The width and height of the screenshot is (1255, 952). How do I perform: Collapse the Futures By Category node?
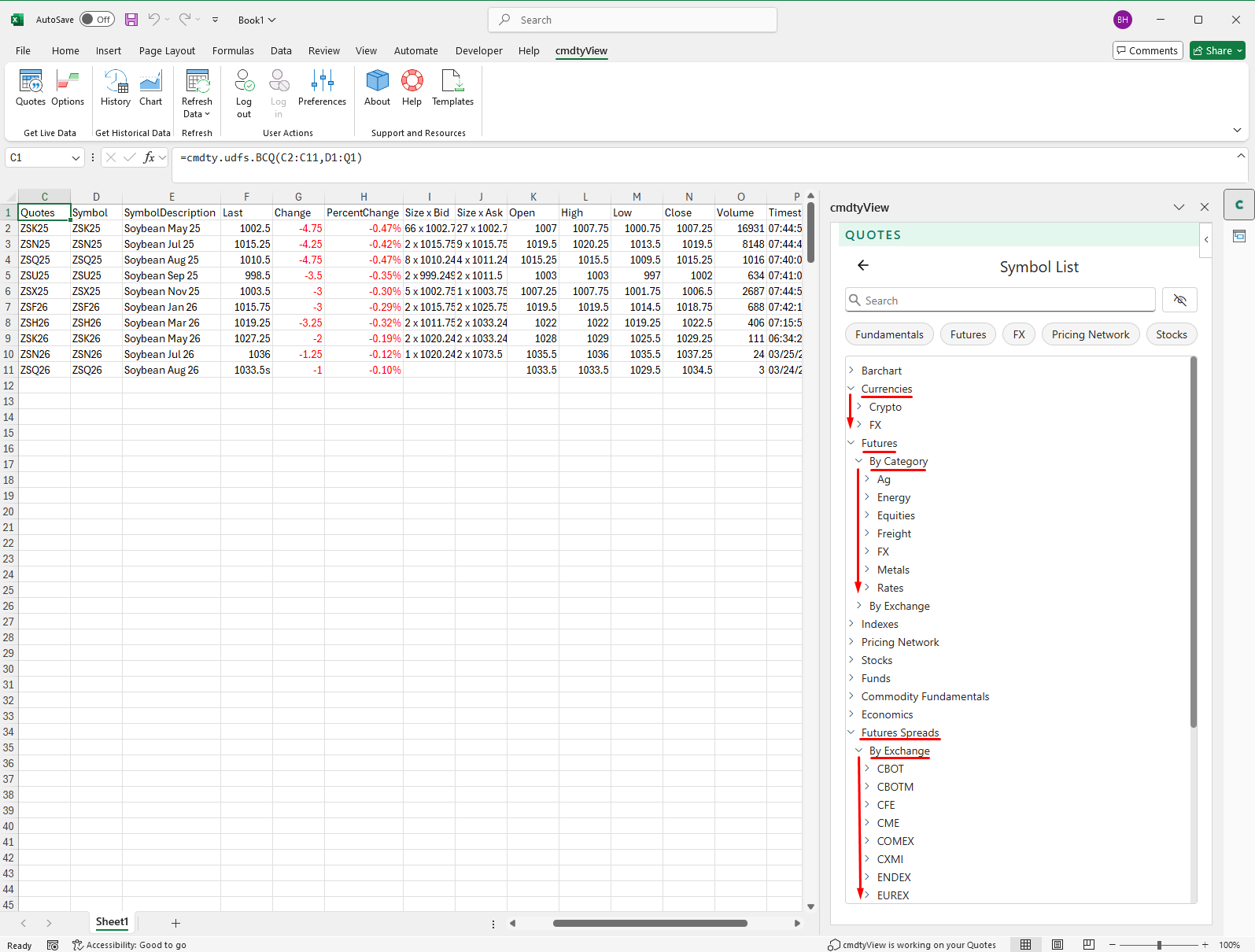coord(859,460)
